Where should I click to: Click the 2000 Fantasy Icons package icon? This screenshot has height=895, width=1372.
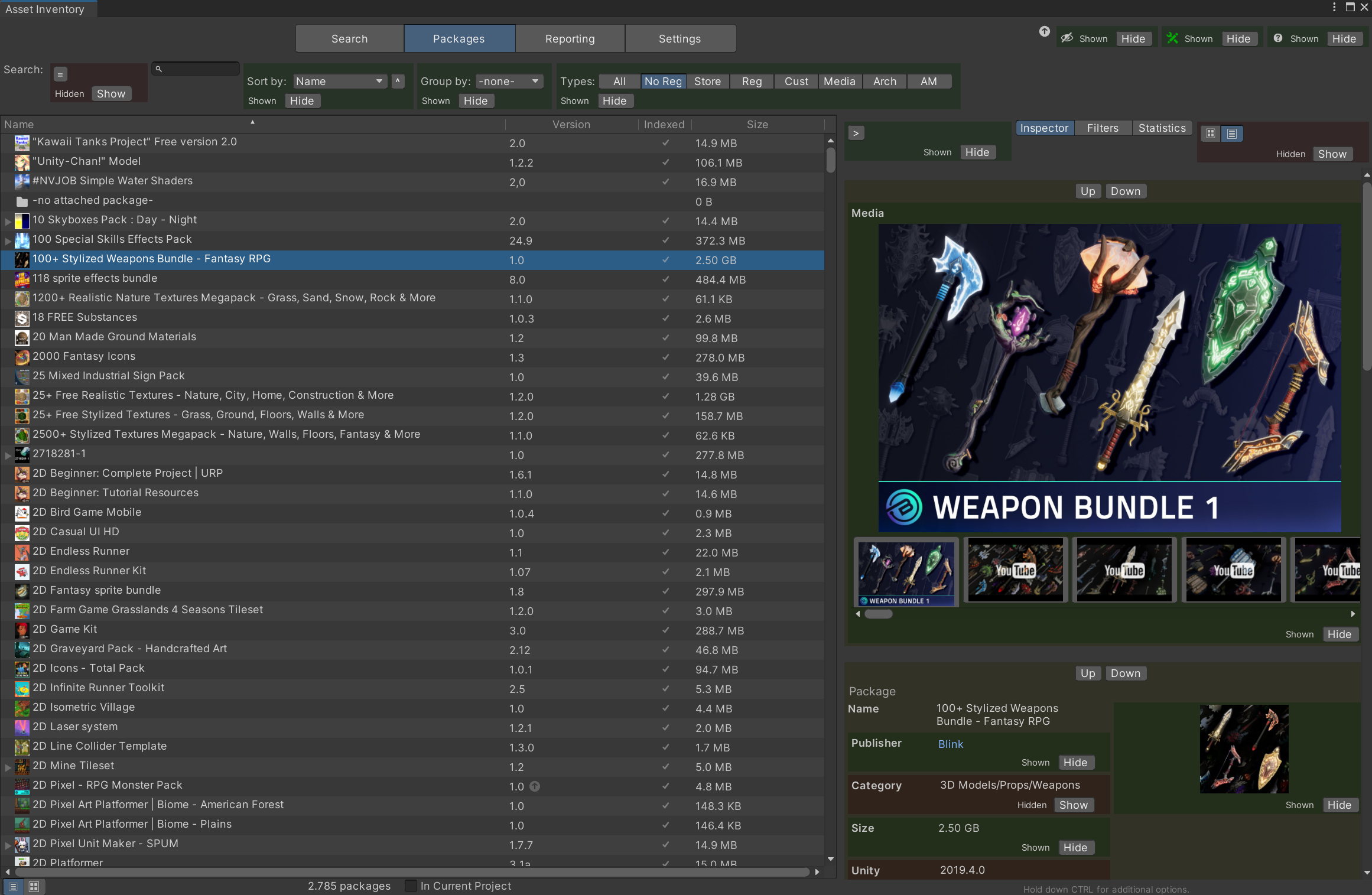pyautogui.click(x=22, y=357)
